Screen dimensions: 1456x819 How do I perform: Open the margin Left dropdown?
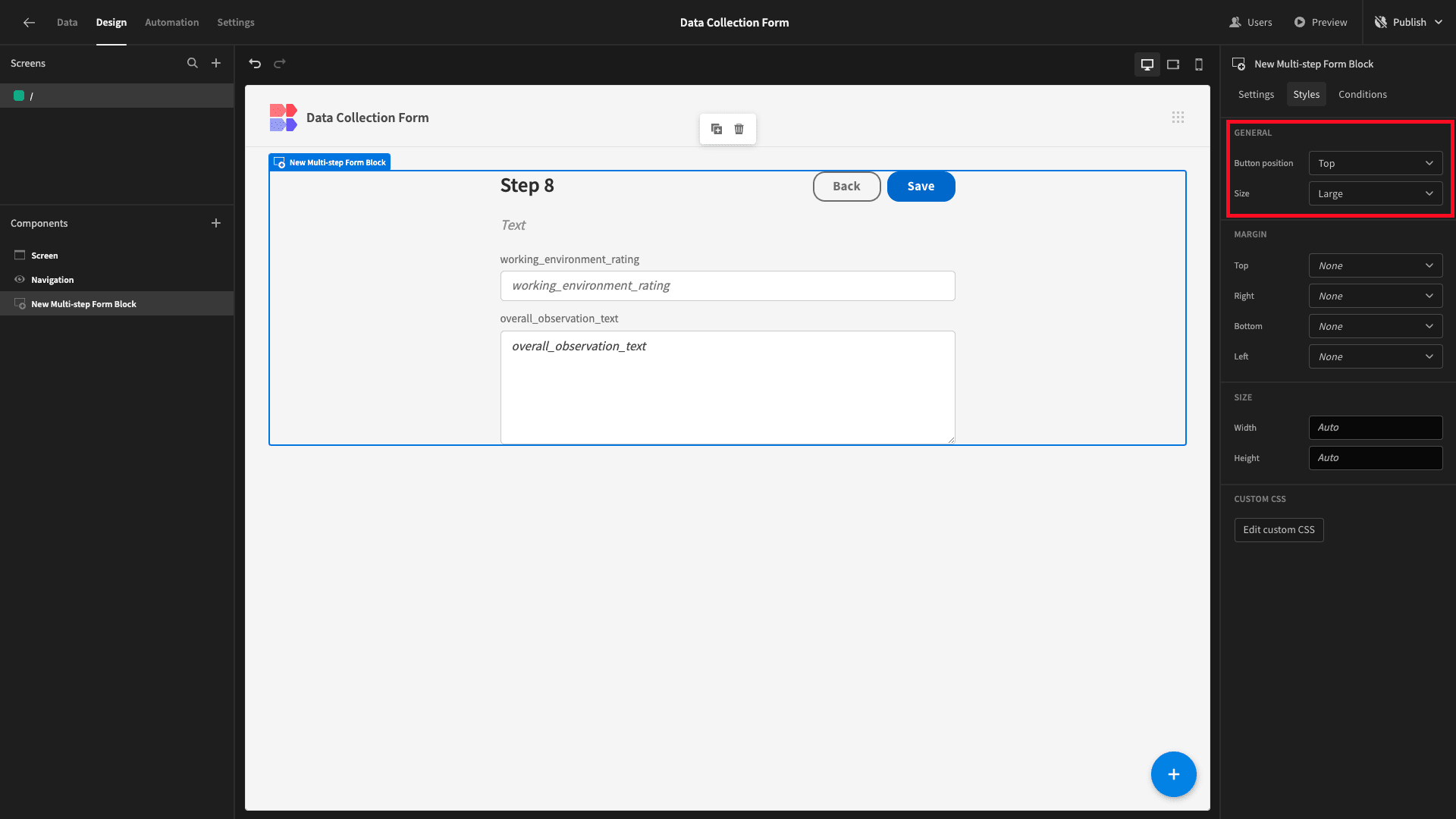coord(1376,356)
